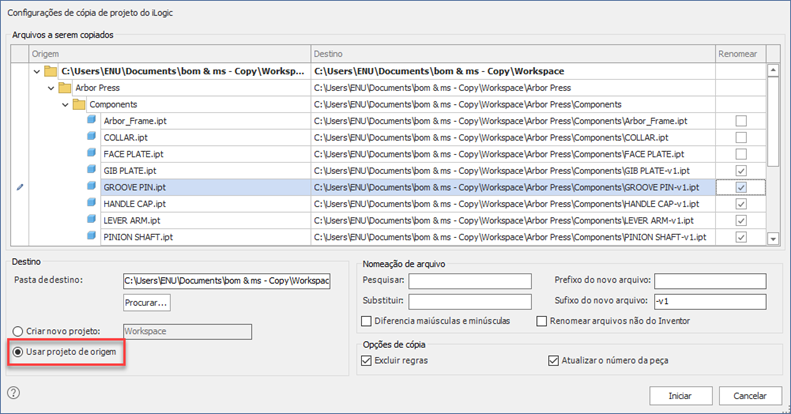Click the Arbor_Frame.ipt part icon
Viewport: 791px width, 414px height.
(x=93, y=120)
